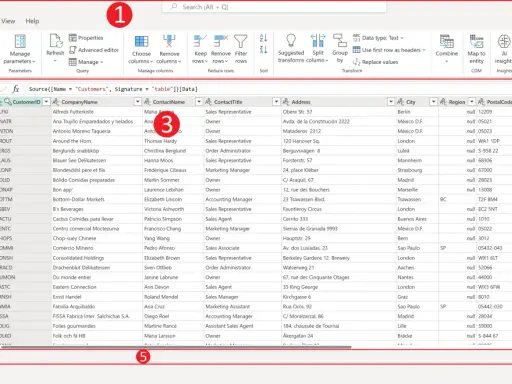Screen dimensions: 512x384
Task: Click the fx formula icon
Action: click(16, 89)
